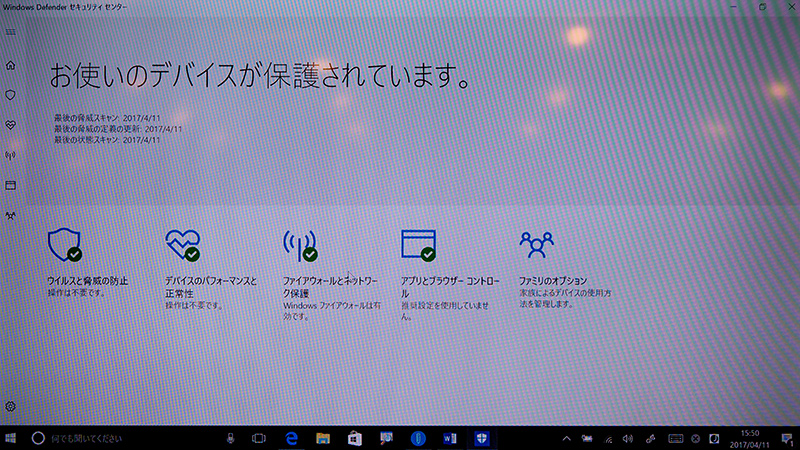Click the 最後の脅威スキャン date text
Image resolution: width=800 pixels, height=450 pixels.
107,118
